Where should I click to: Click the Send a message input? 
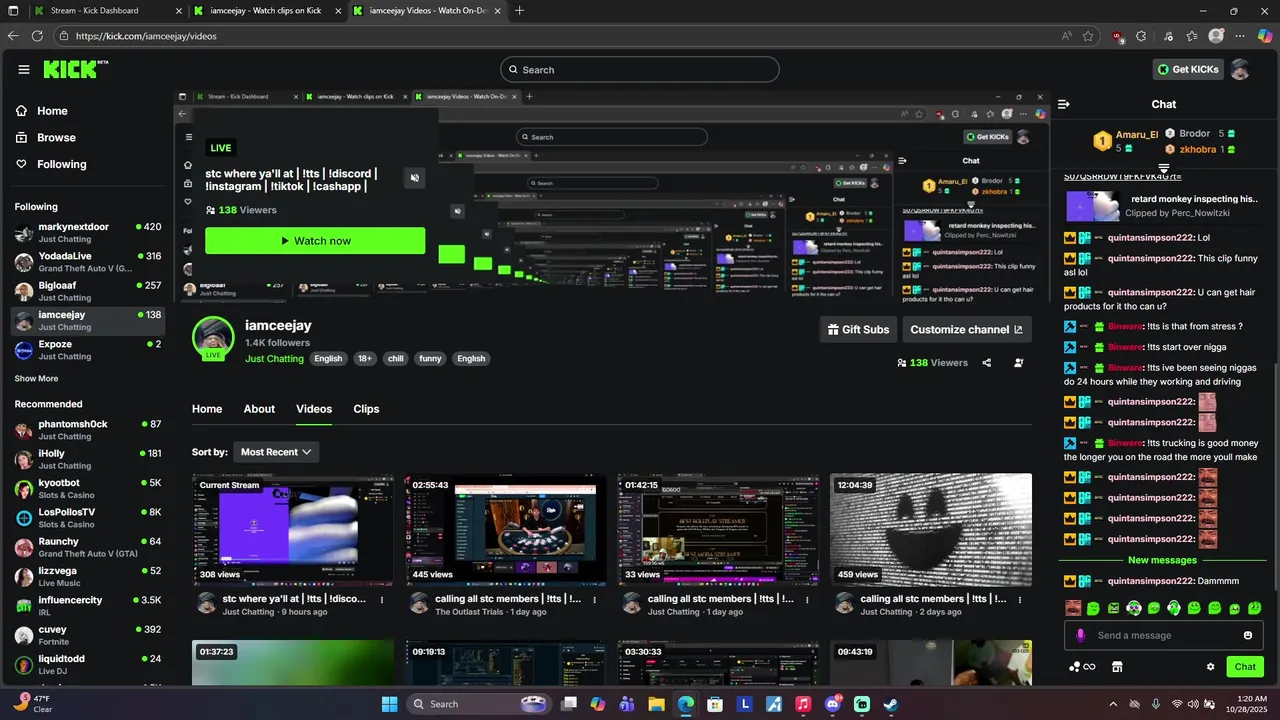click(x=1165, y=635)
